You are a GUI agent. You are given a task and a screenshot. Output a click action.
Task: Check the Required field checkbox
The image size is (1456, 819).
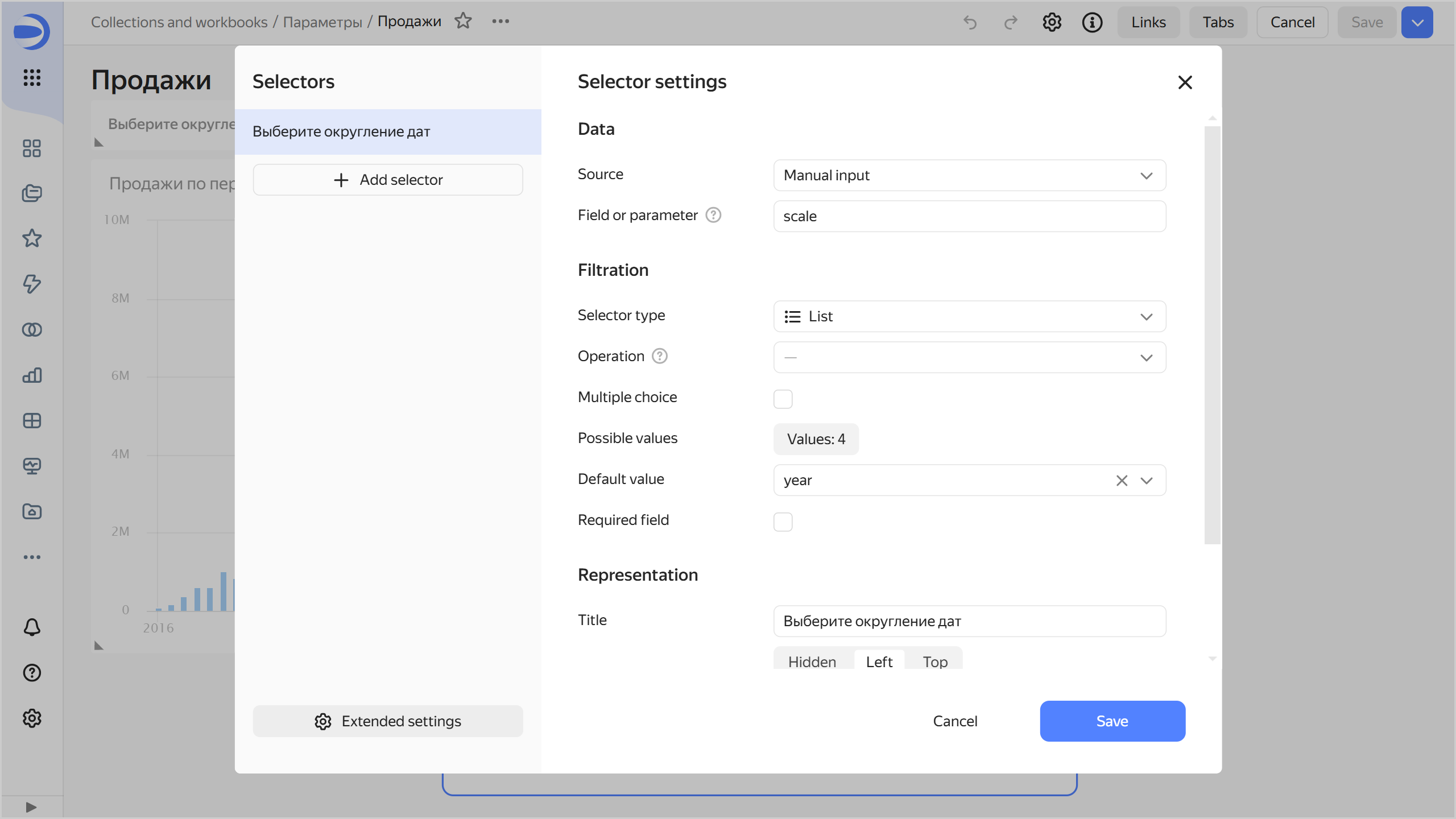click(783, 522)
